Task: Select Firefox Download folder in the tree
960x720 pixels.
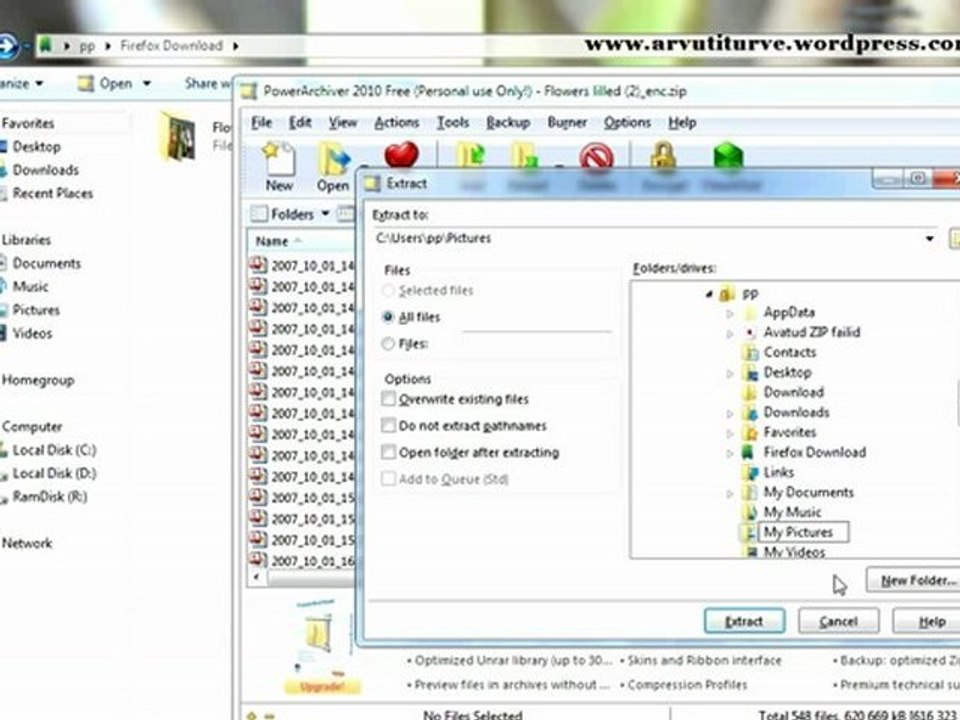Action: pyautogui.click(x=814, y=452)
